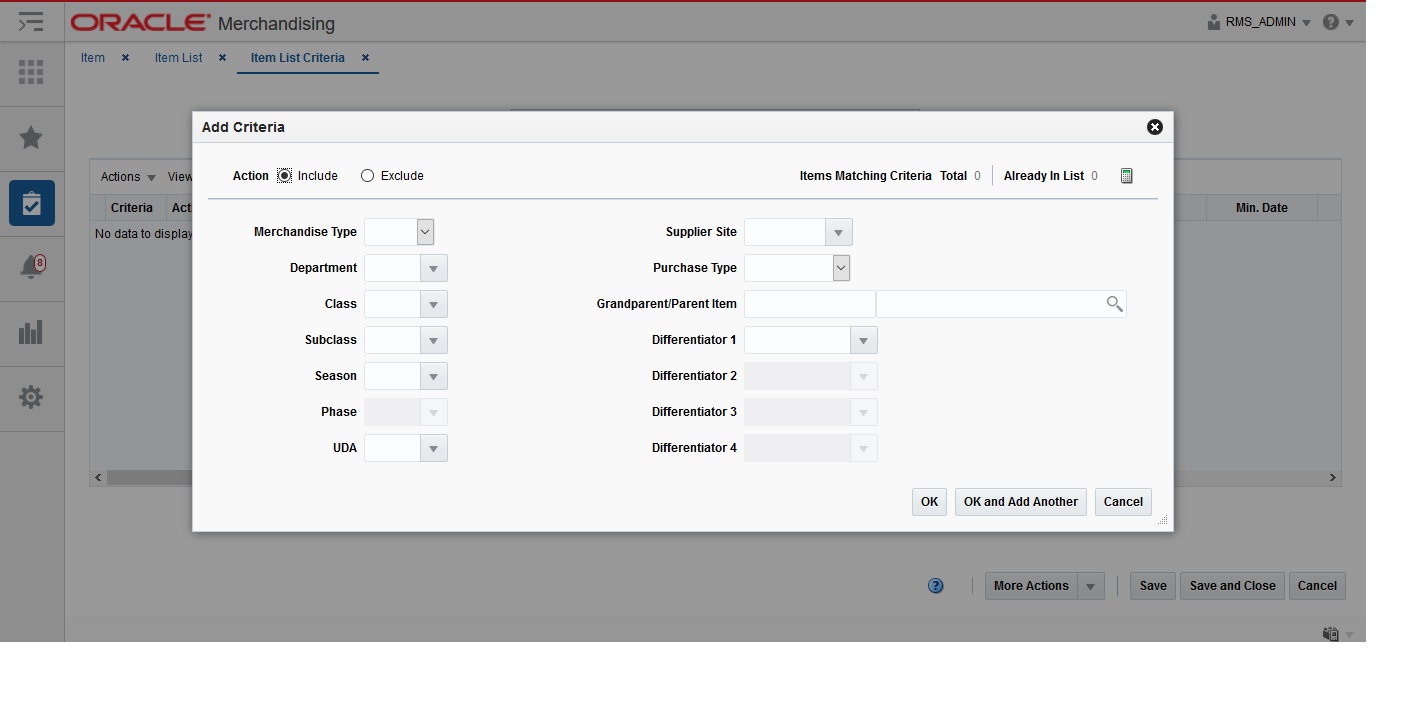1404x716 pixels.
Task: Open the Favorites star in the sidebar
Action: (x=31, y=138)
